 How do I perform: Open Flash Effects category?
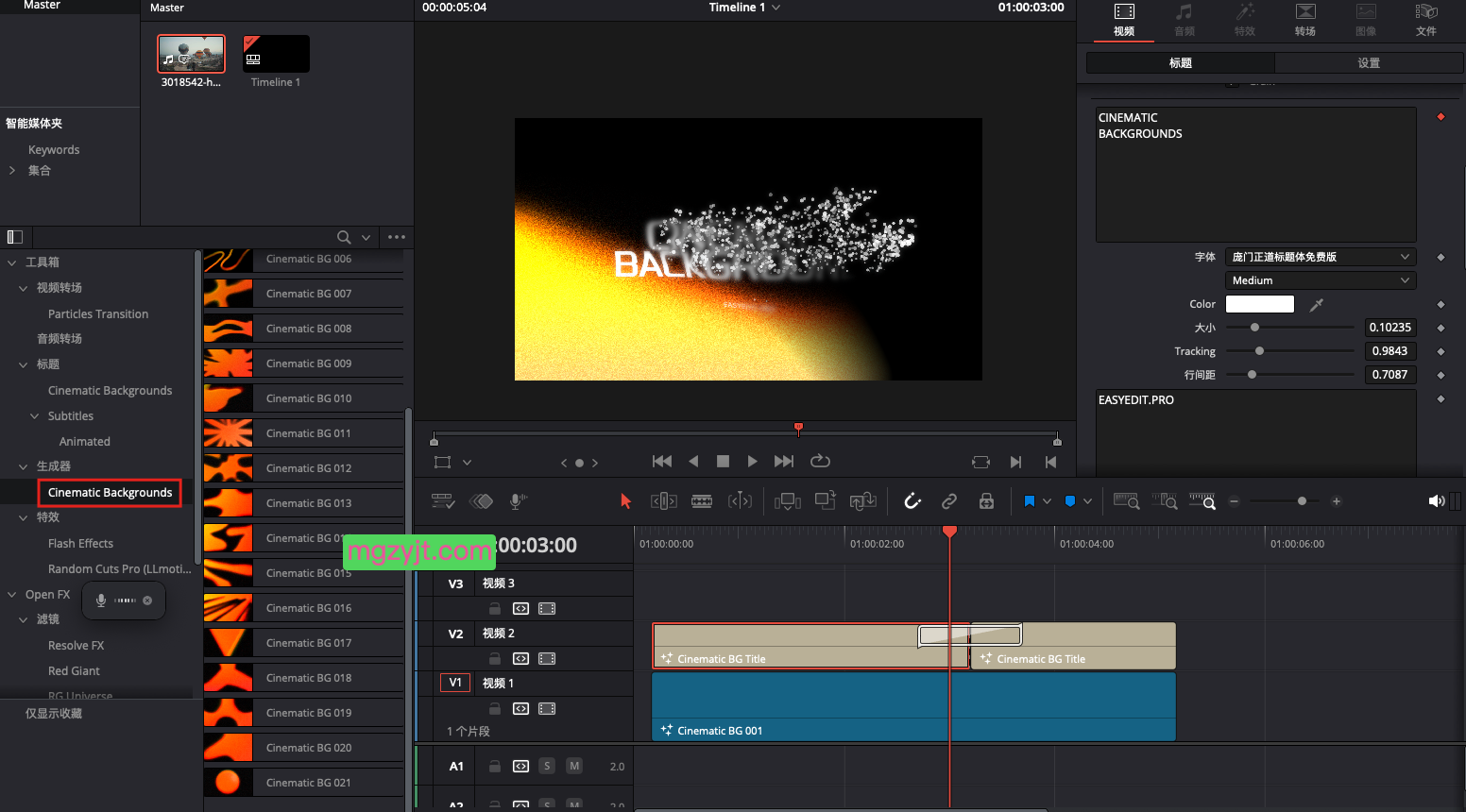80,543
